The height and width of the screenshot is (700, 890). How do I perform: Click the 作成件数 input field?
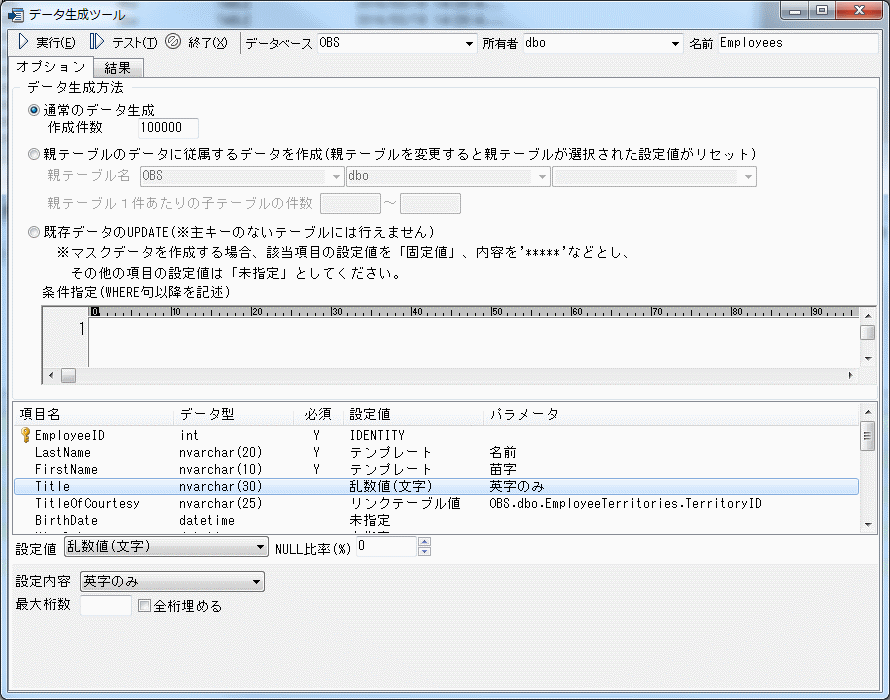coord(169,128)
